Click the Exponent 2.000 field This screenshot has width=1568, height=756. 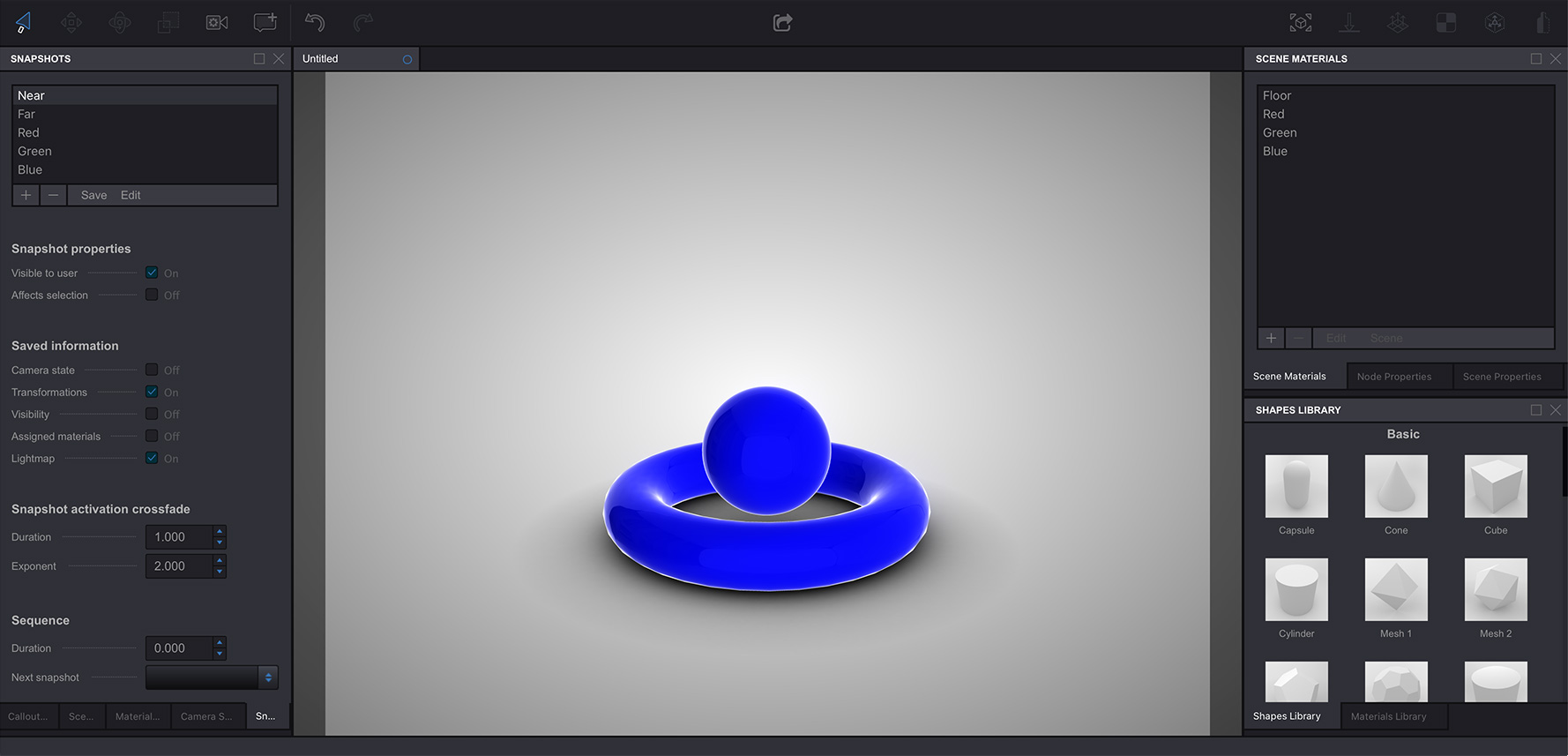coord(179,566)
